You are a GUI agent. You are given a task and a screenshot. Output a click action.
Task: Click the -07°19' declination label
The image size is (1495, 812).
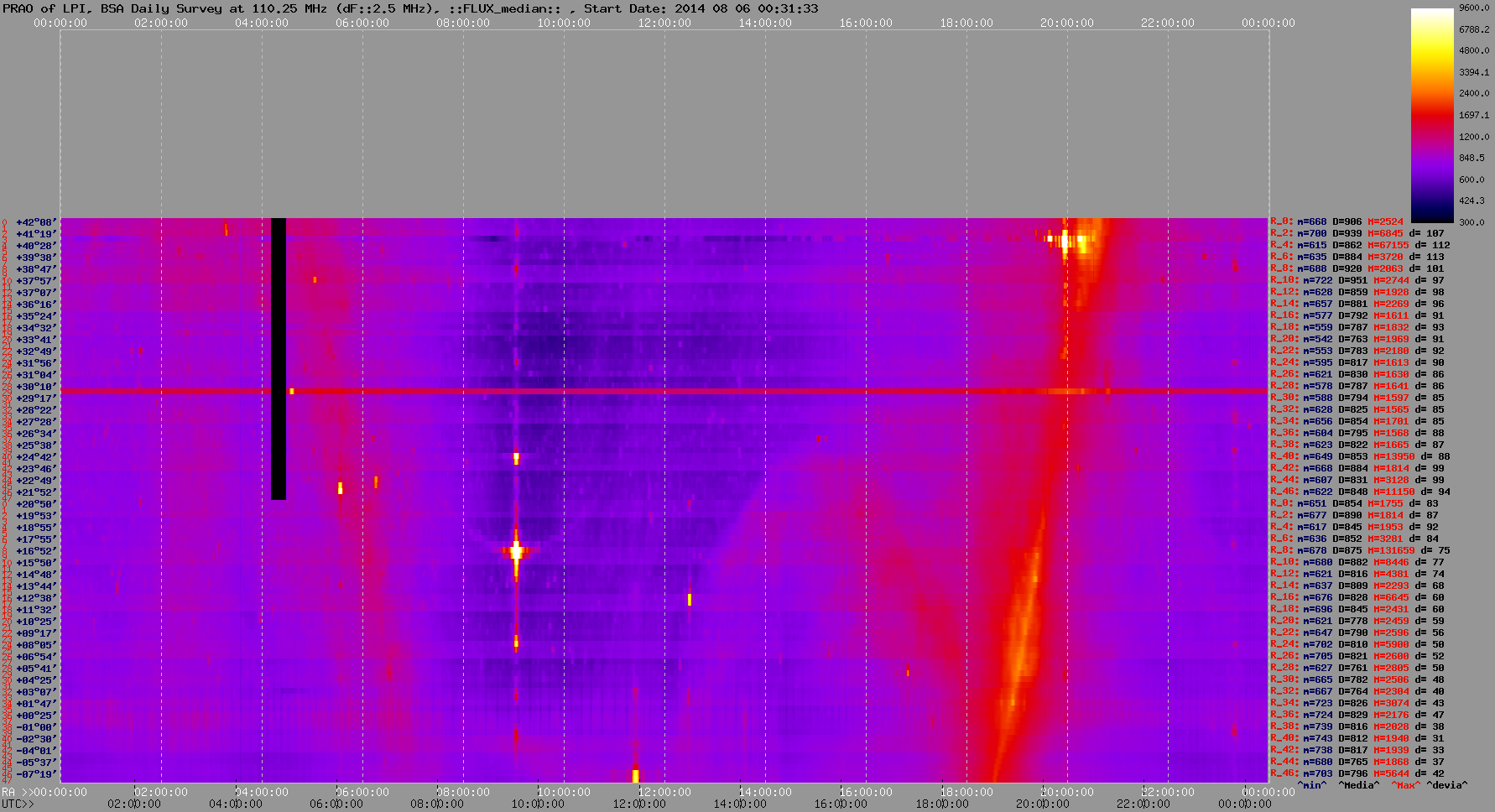(x=36, y=774)
